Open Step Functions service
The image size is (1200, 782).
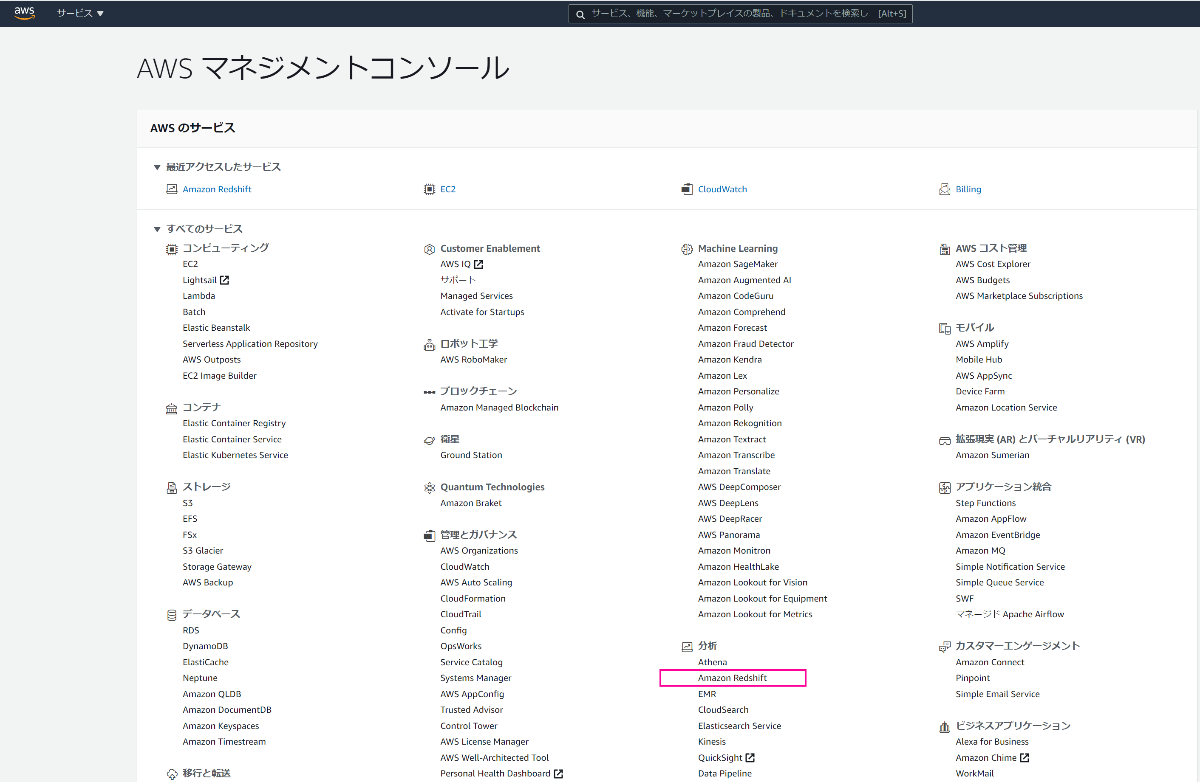[986, 503]
